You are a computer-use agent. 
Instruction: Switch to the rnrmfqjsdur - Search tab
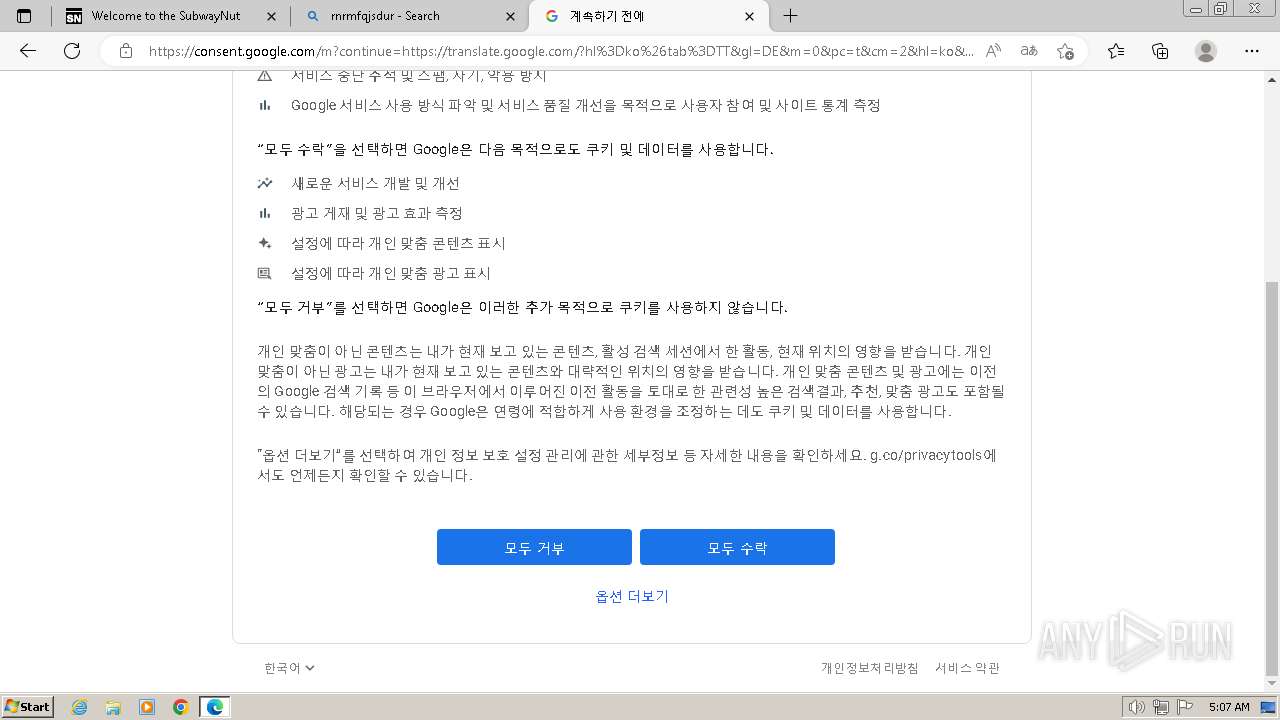coord(410,16)
